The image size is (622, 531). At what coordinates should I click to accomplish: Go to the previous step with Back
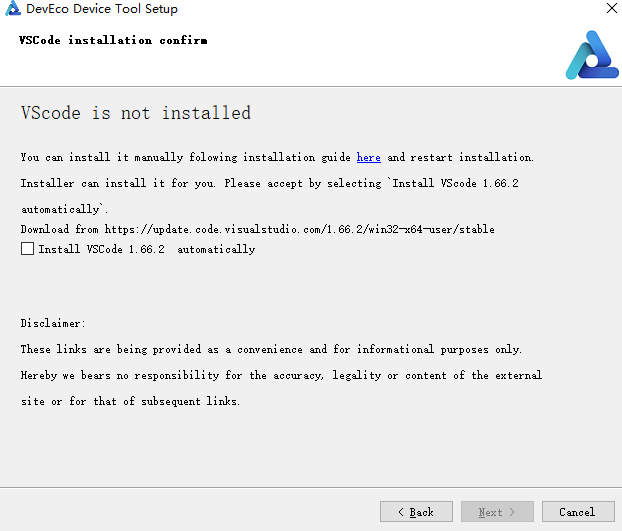tap(416, 512)
